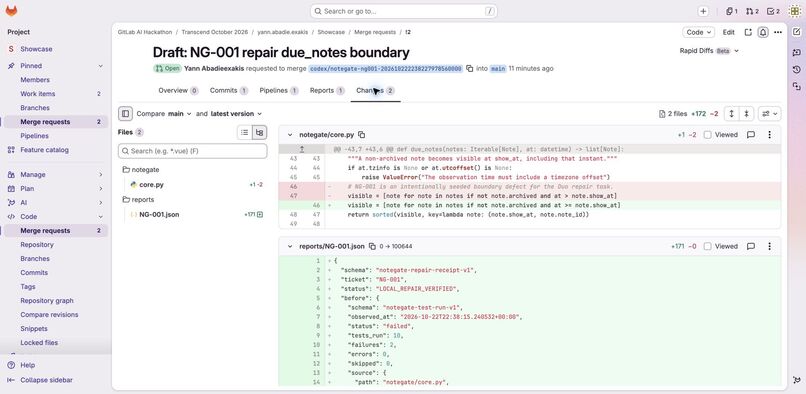Switch to Commits tab

click(229, 91)
